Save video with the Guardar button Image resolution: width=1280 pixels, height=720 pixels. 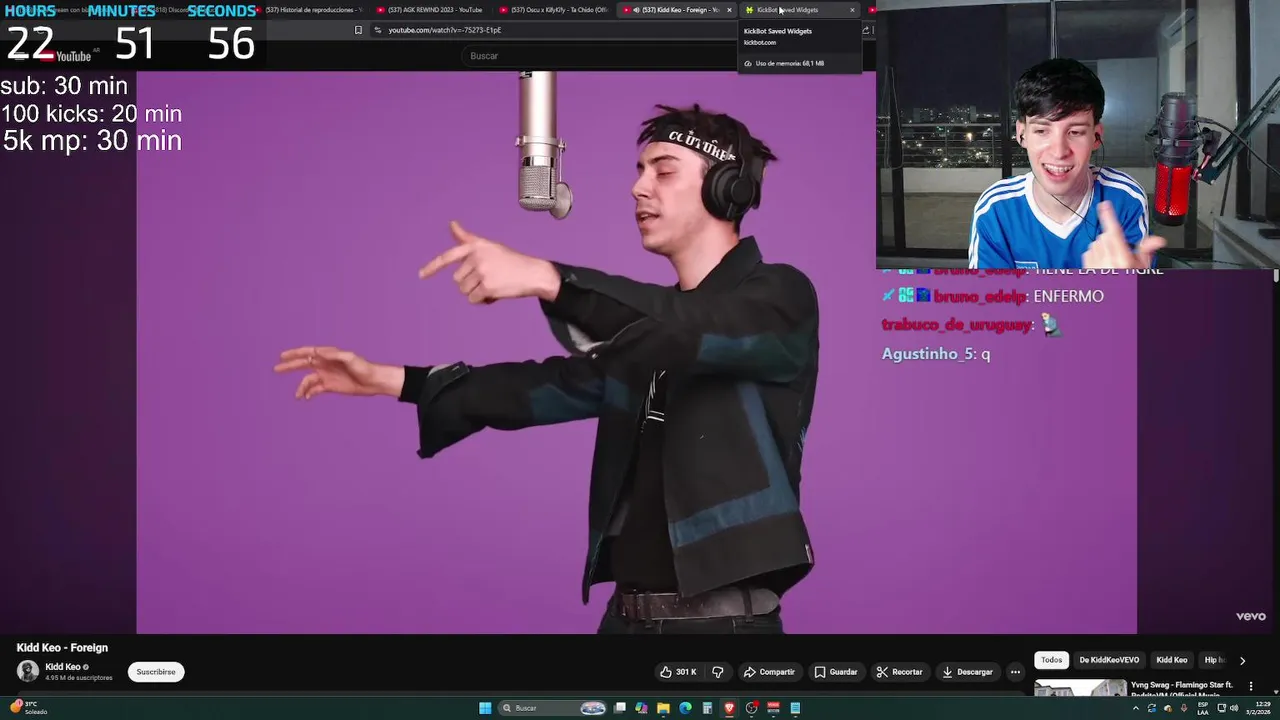pyautogui.click(x=836, y=672)
